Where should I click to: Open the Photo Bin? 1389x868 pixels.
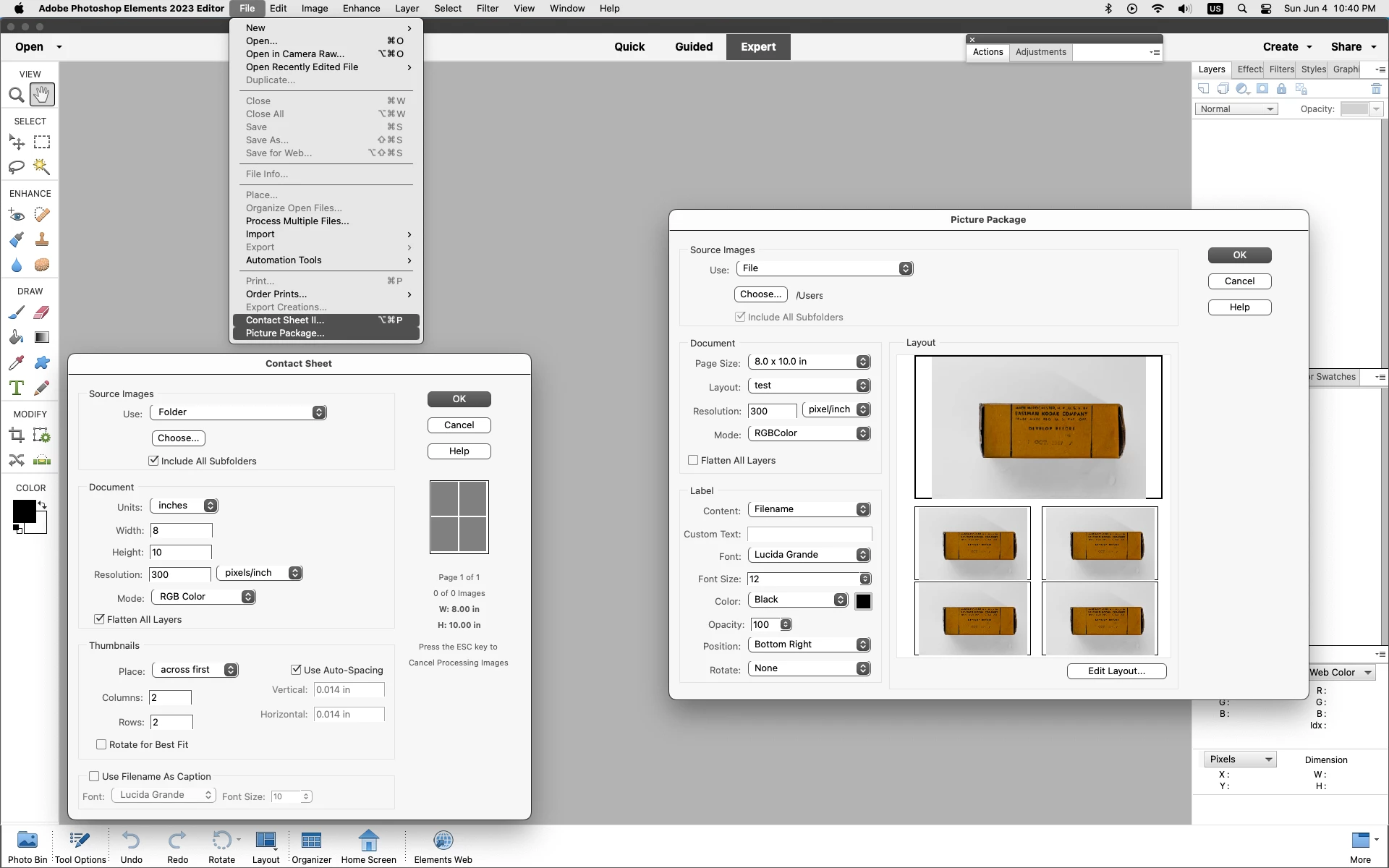[x=27, y=846]
